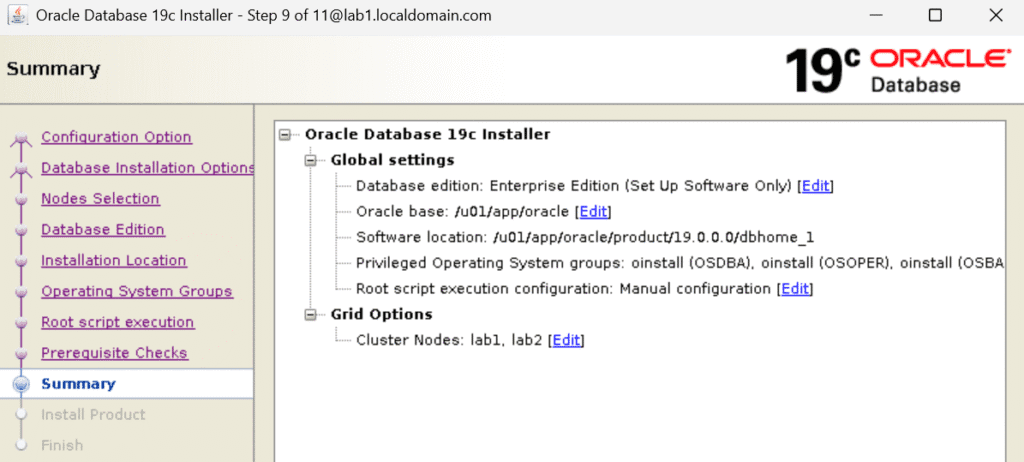Select the Software location row
1024x462 pixels.
click(584, 237)
